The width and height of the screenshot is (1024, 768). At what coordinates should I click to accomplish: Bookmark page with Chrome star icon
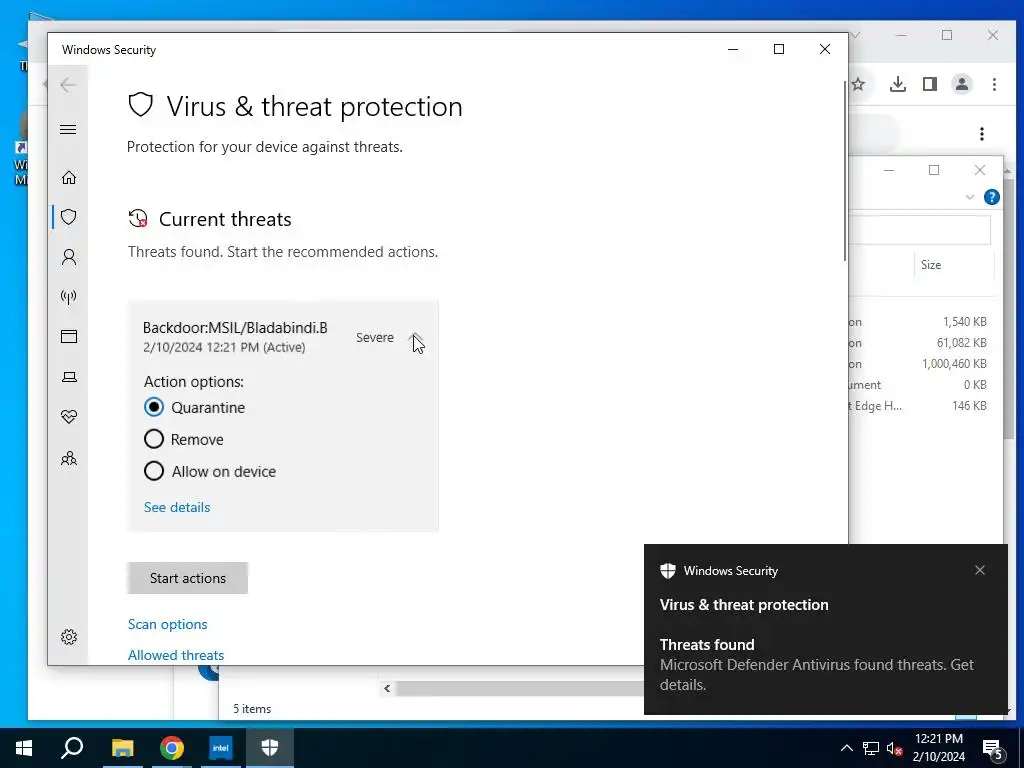(x=859, y=84)
